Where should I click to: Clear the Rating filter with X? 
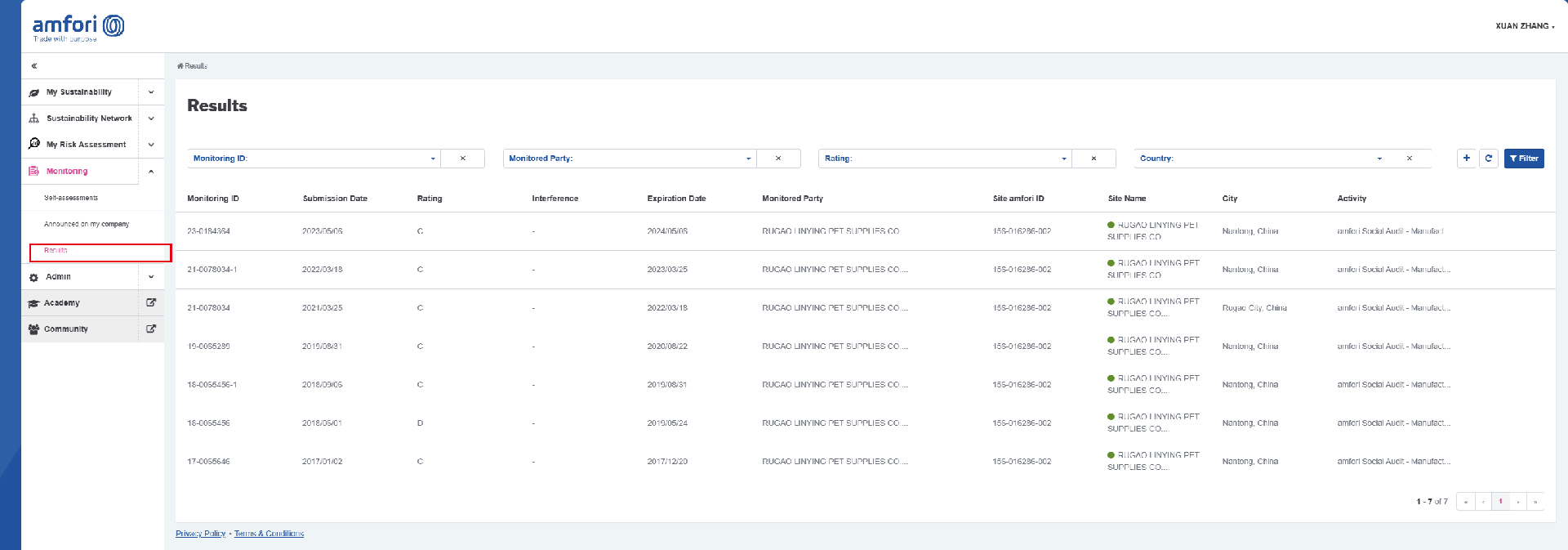click(x=1094, y=159)
